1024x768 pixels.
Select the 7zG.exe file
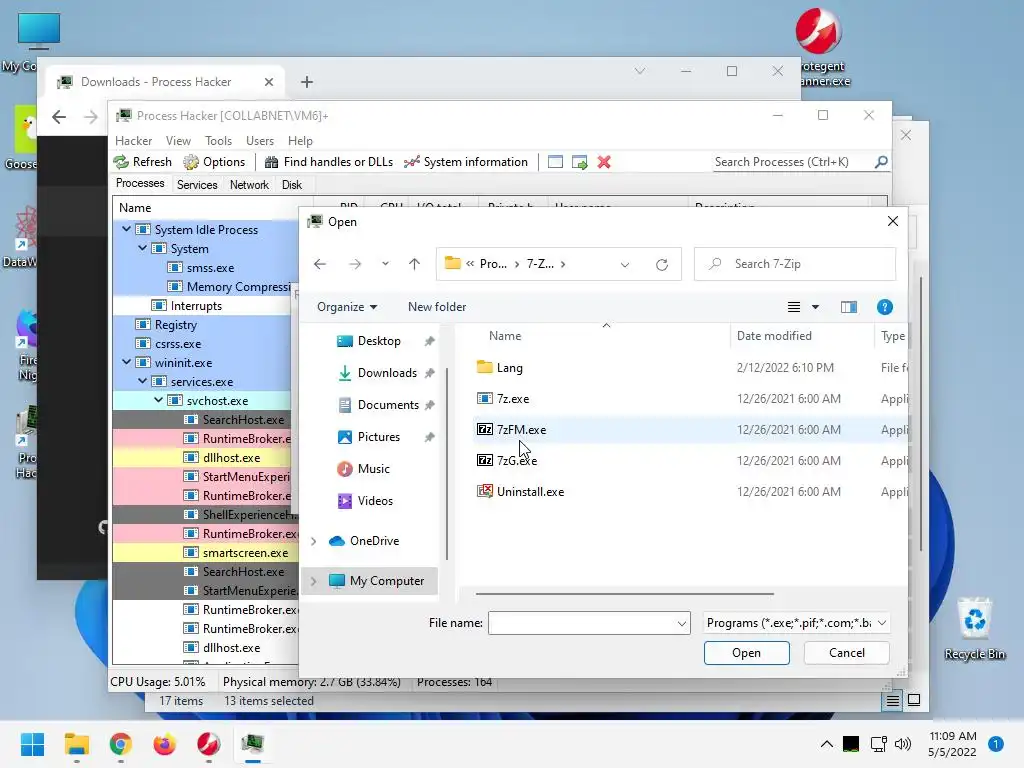click(x=517, y=460)
